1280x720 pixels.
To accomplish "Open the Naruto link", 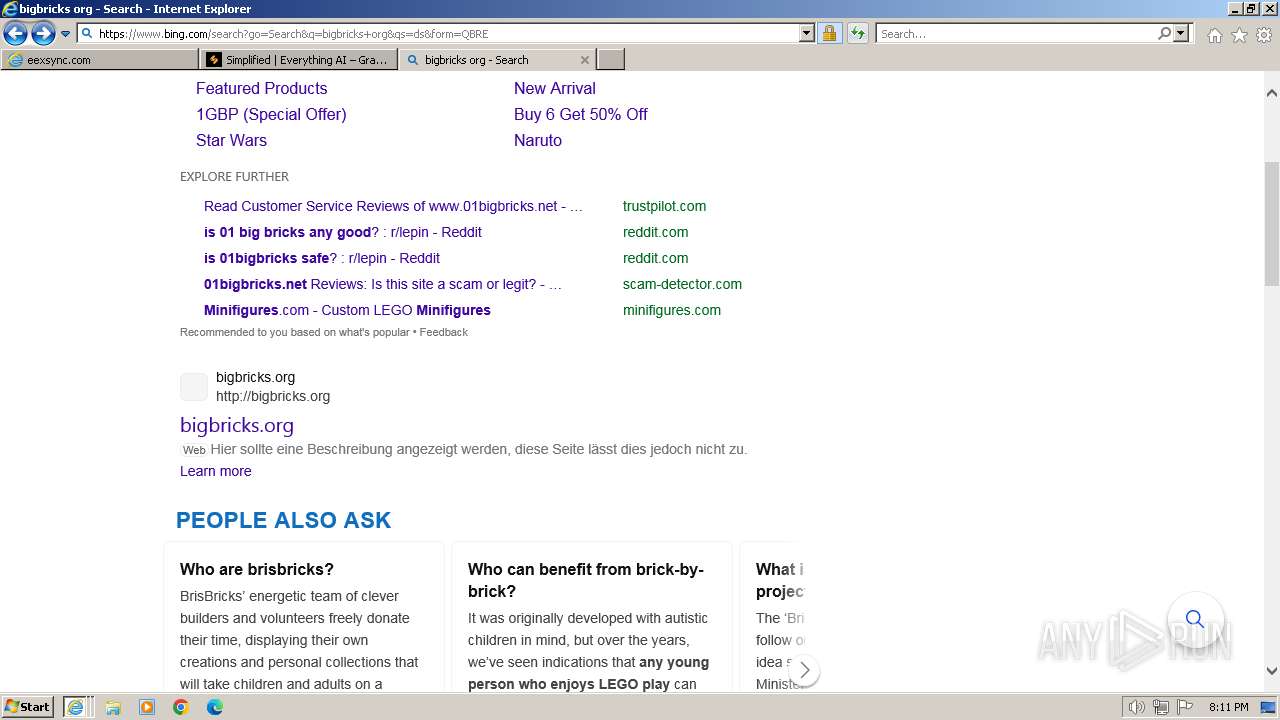I will click(x=538, y=140).
